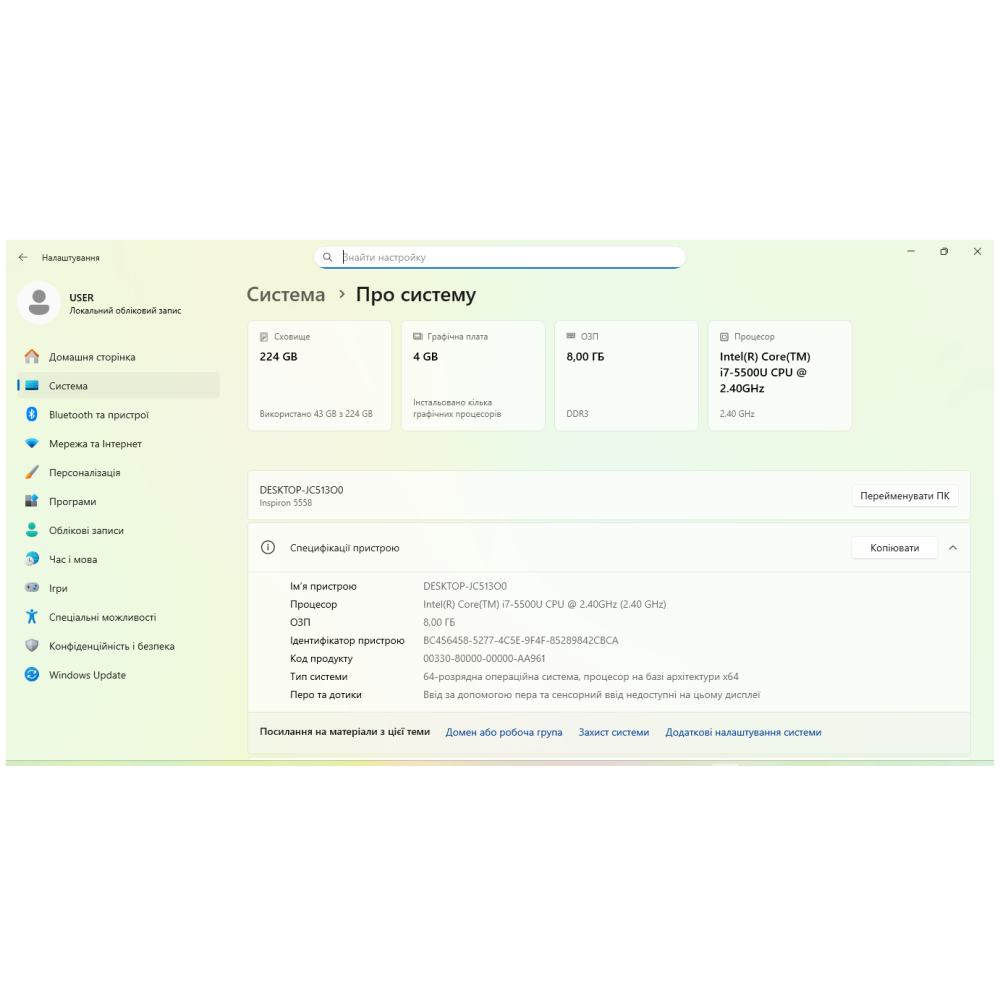This screenshot has width=1000, height=1000.
Task: Open the Захист системи link
Action: point(614,732)
